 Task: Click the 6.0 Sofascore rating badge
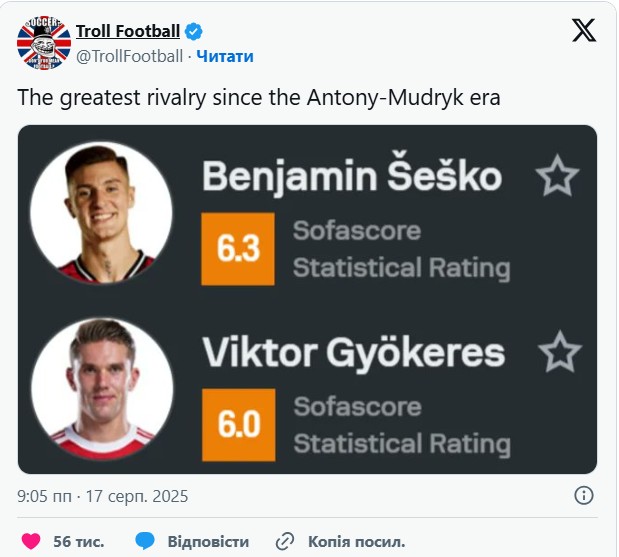click(238, 424)
